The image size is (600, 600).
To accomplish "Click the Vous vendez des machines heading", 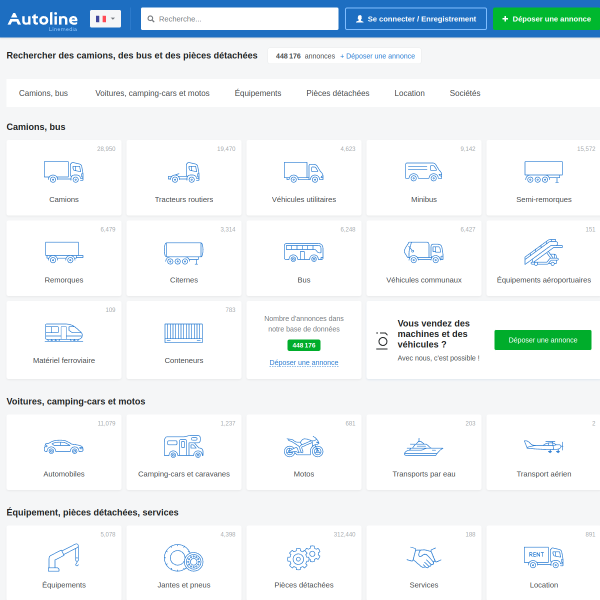I will (x=433, y=334).
